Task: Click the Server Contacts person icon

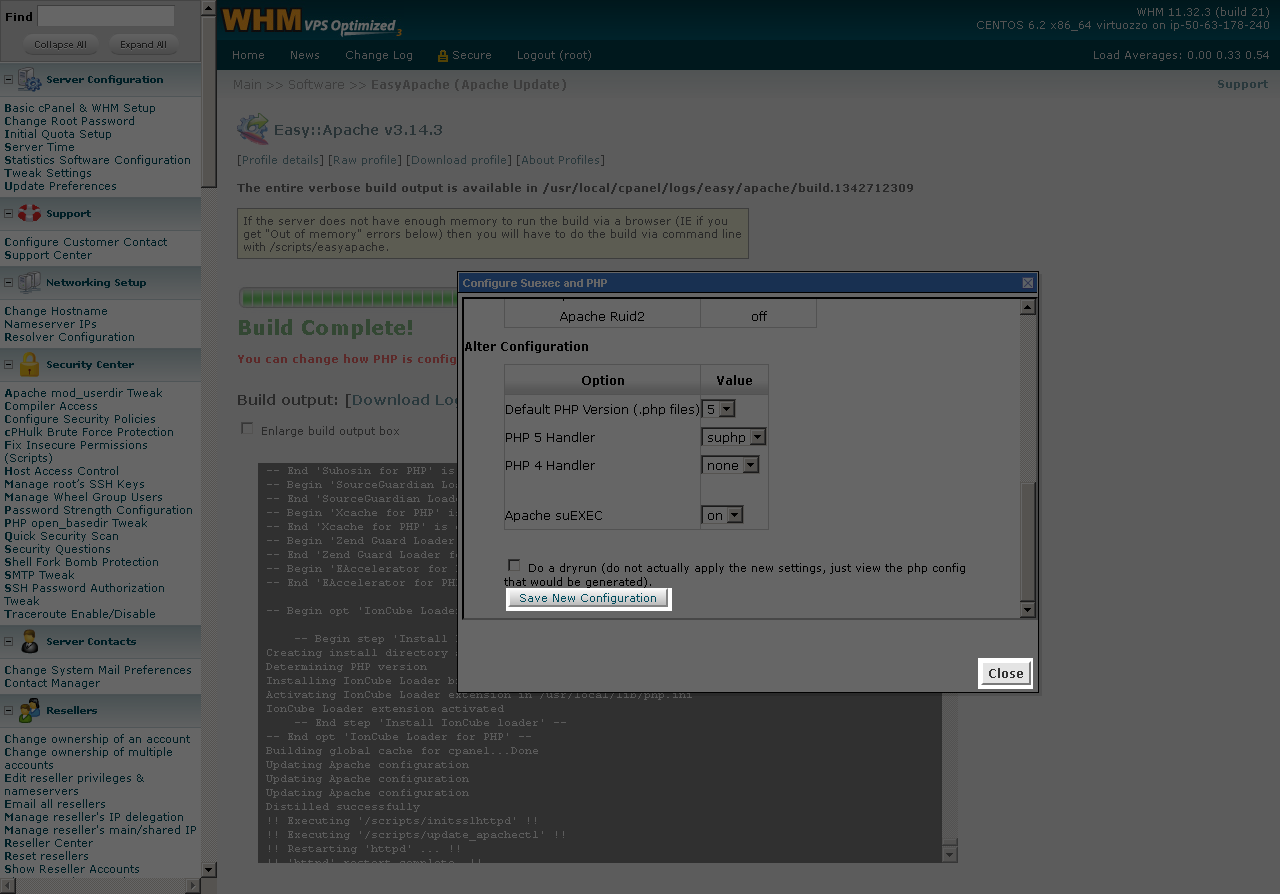Action: pyautogui.click(x=29, y=642)
